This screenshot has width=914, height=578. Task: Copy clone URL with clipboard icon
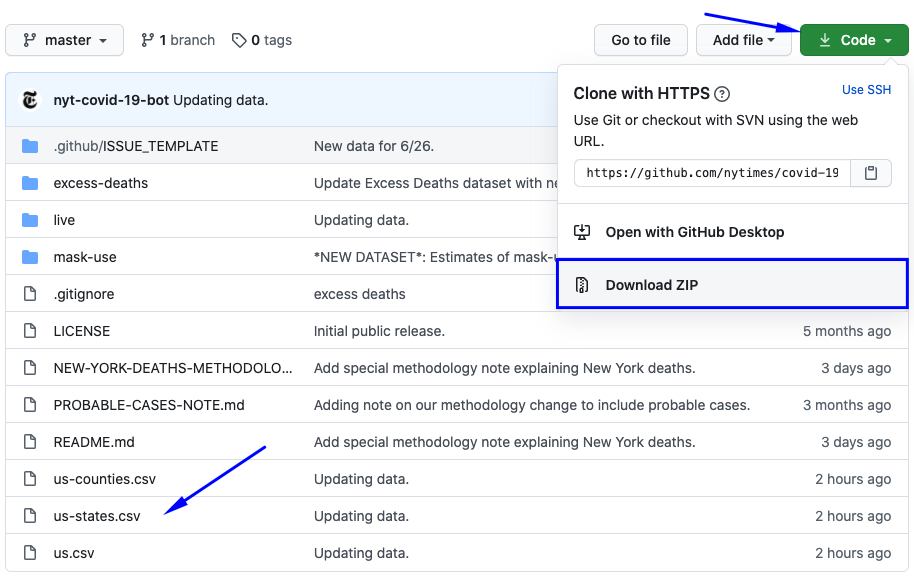(871, 173)
